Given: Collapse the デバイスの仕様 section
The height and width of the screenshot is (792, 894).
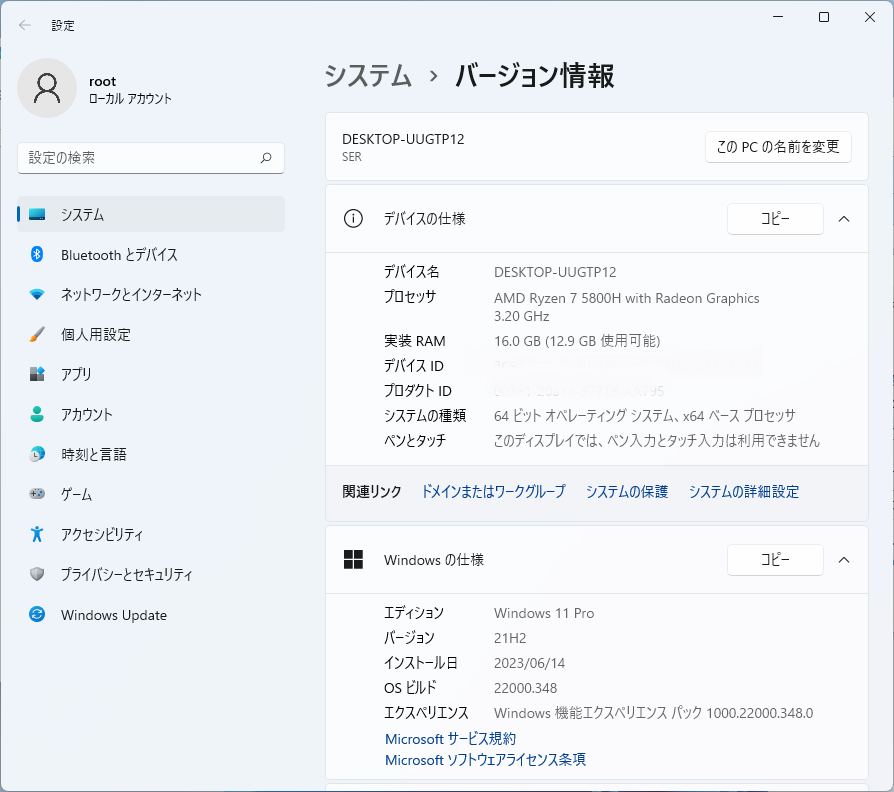Looking at the screenshot, I should pos(844,218).
